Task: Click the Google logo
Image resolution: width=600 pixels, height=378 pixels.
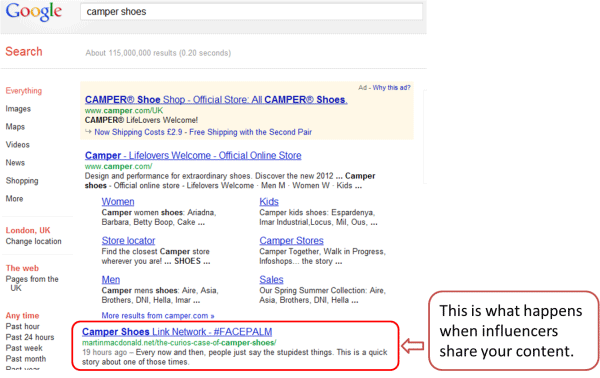Action: [x=34, y=12]
